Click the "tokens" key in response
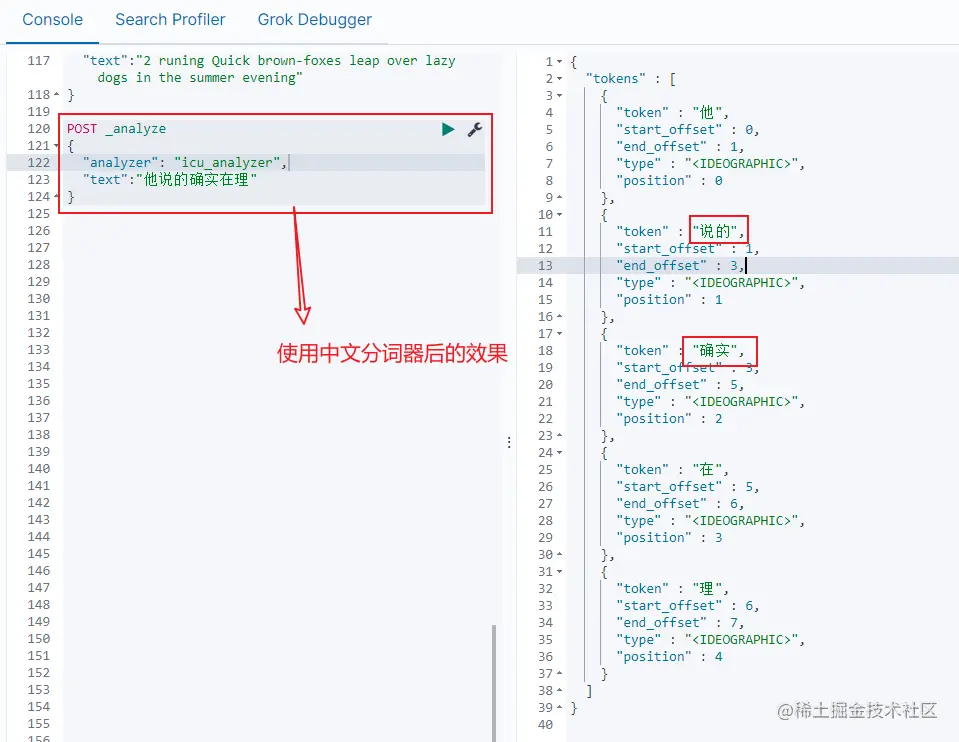Screen dimensions: 959x742 click(x=615, y=79)
